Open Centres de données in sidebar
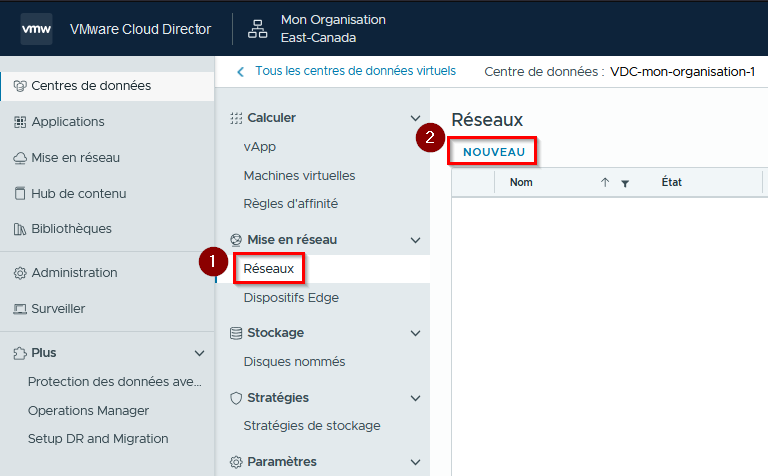768x476 pixels. coord(107,86)
